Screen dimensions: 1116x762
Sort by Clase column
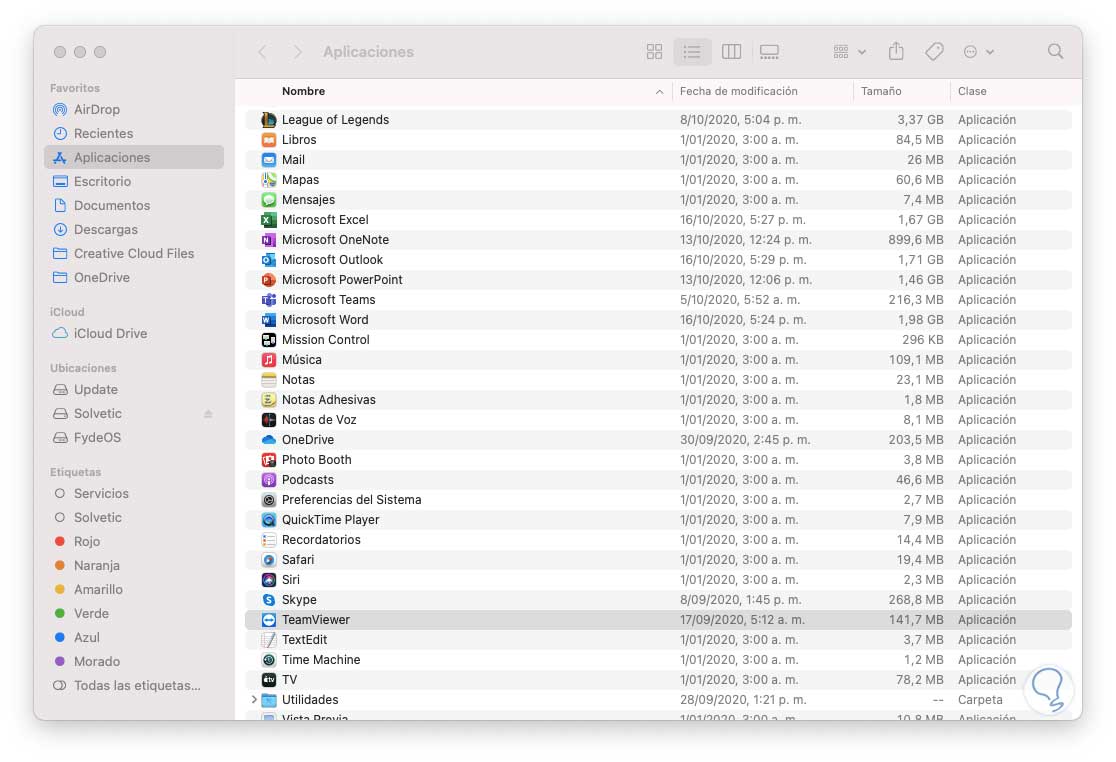(x=972, y=91)
